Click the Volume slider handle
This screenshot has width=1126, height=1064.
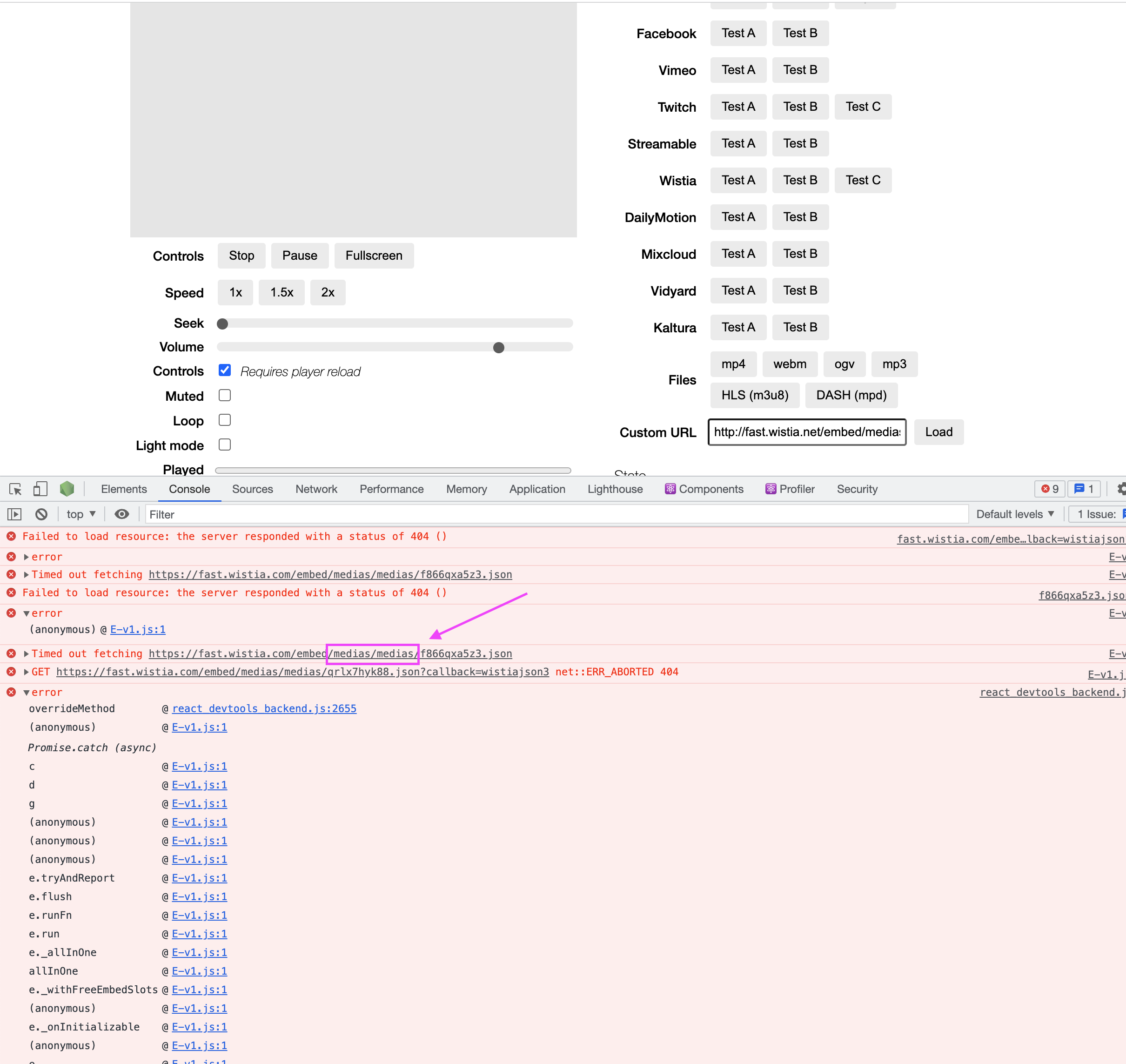(498, 347)
